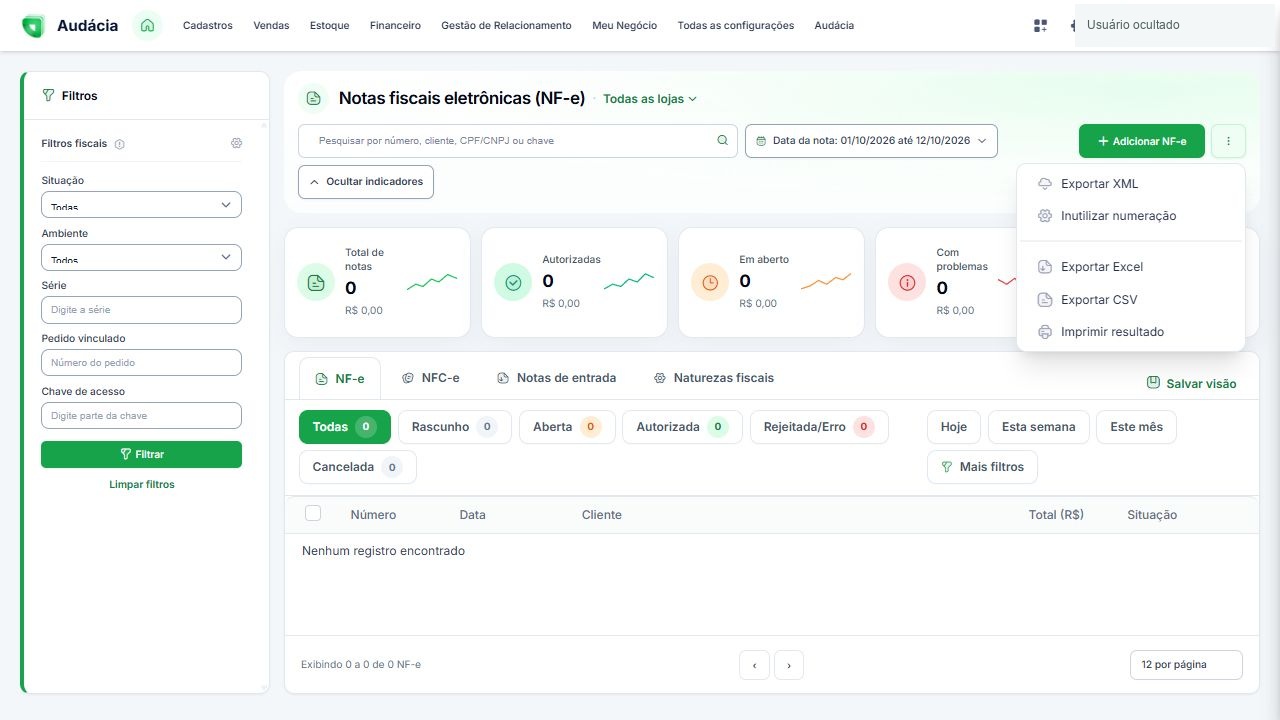The width and height of the screenshot is (1280, 720).
Task: Click the Autorizadas check icon
Action: (x=513, y=283)
